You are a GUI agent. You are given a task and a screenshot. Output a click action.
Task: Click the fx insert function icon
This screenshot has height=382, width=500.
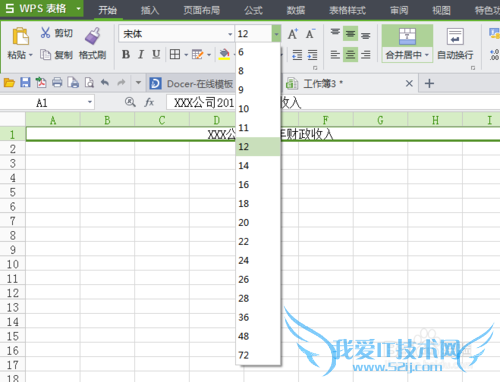point(149,102)
